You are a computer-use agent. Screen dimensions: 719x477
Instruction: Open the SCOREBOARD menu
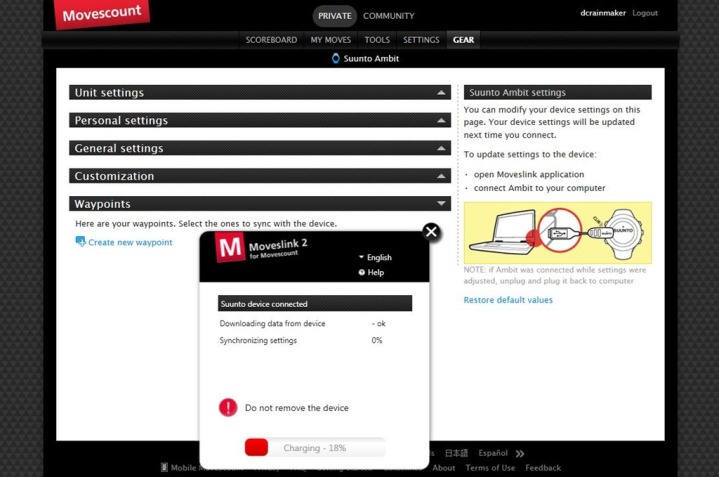tap(271, 40)
